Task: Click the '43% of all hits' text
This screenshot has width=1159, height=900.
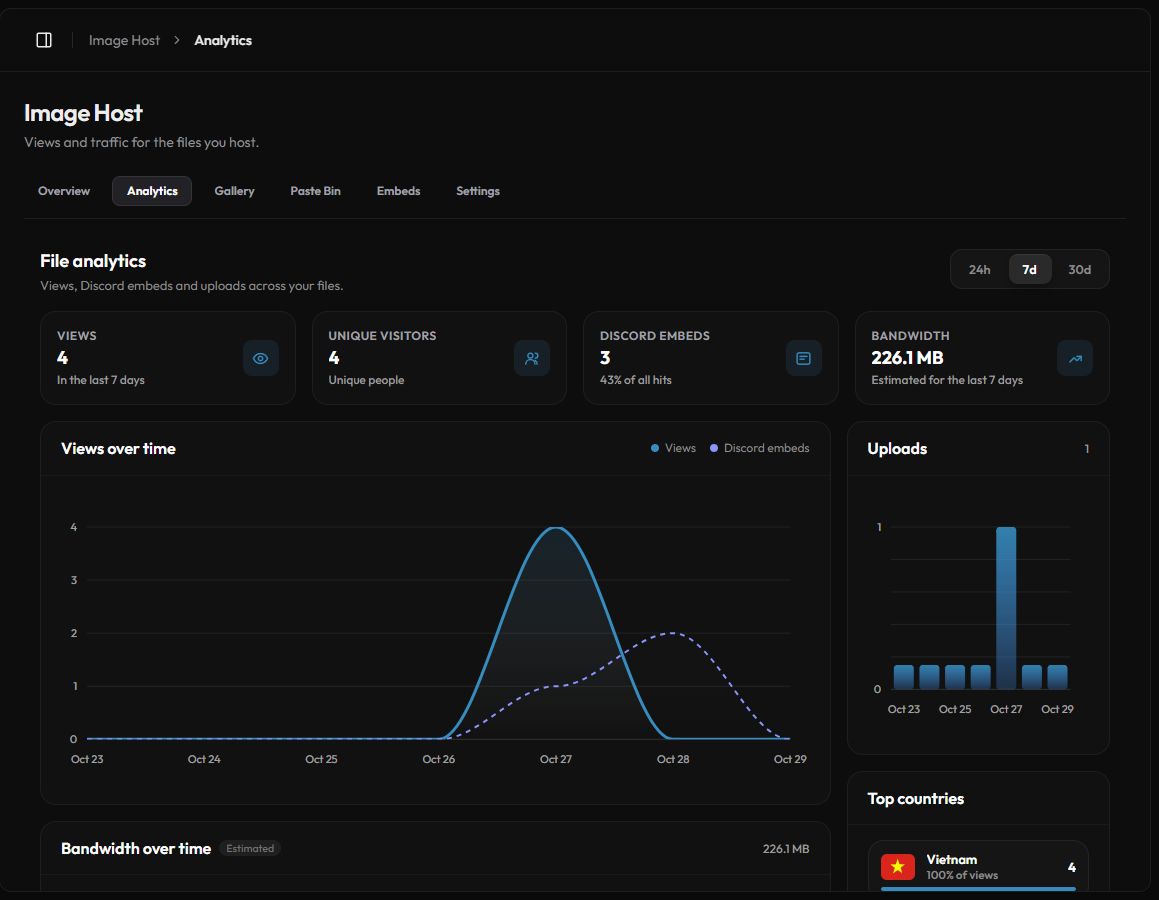Action: [x=636, y=380]
